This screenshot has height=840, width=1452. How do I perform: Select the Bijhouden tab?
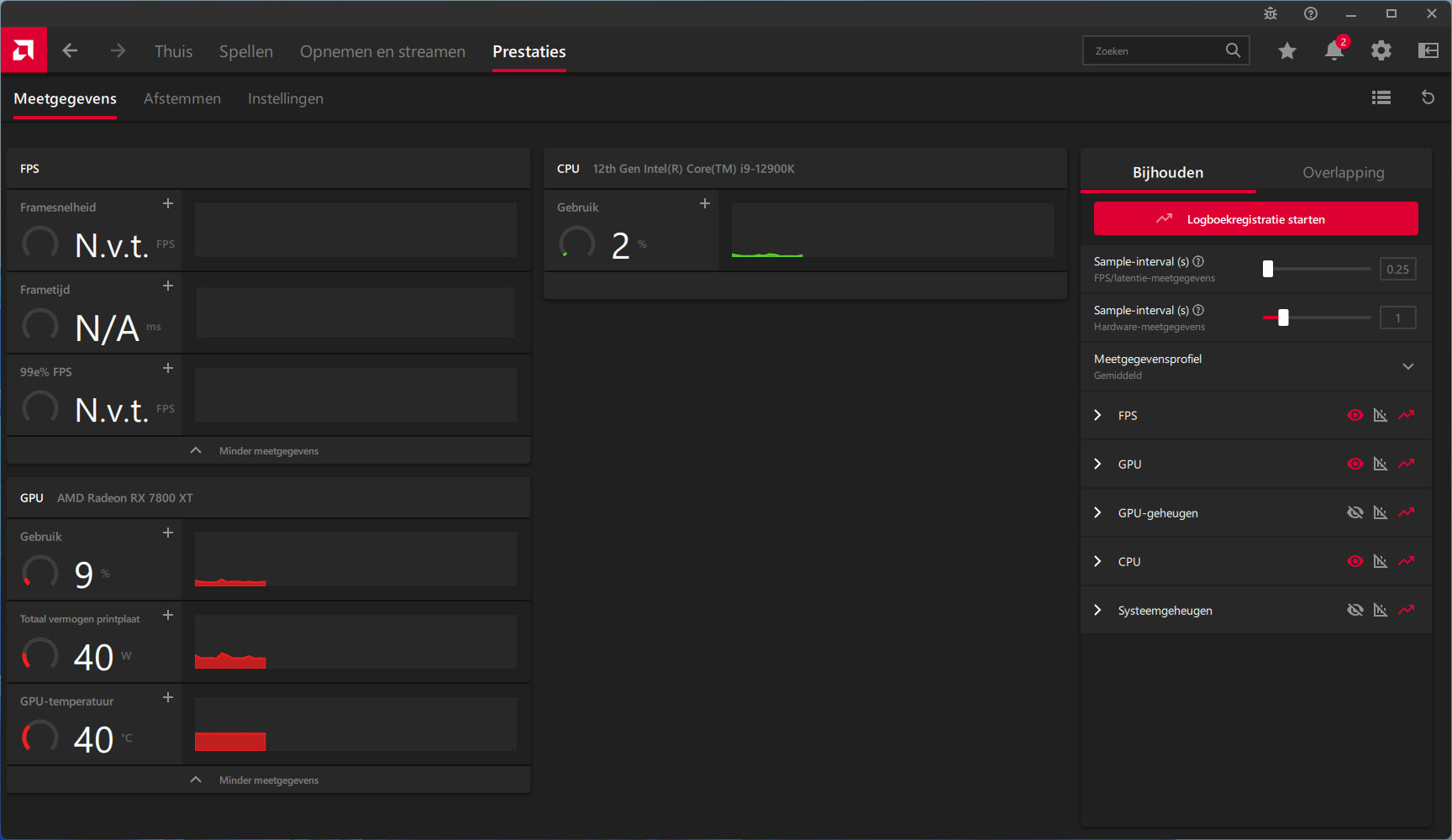coord(1168,172)
